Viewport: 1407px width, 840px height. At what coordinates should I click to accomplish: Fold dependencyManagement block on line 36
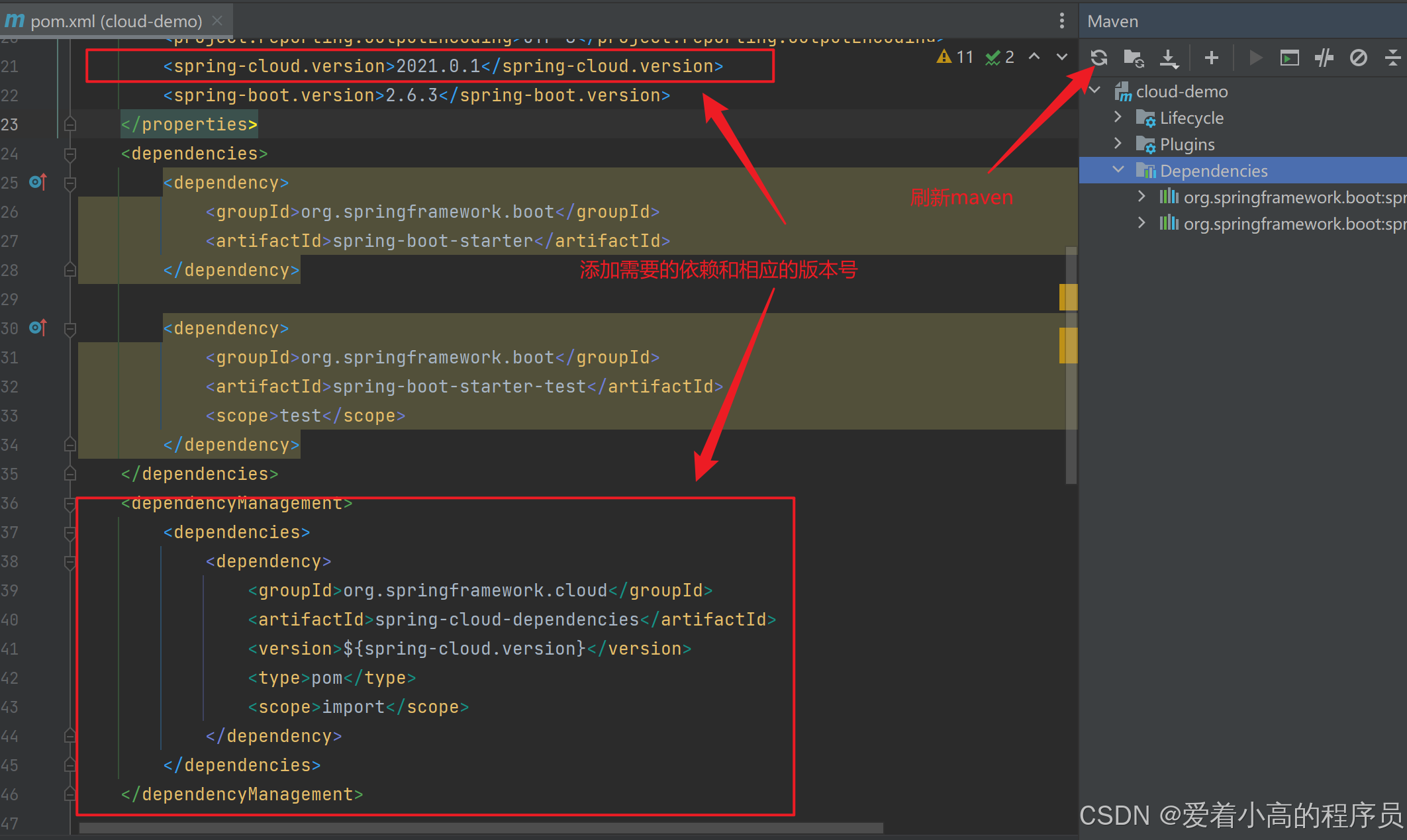pyautogui.click(x=70, y=504)
